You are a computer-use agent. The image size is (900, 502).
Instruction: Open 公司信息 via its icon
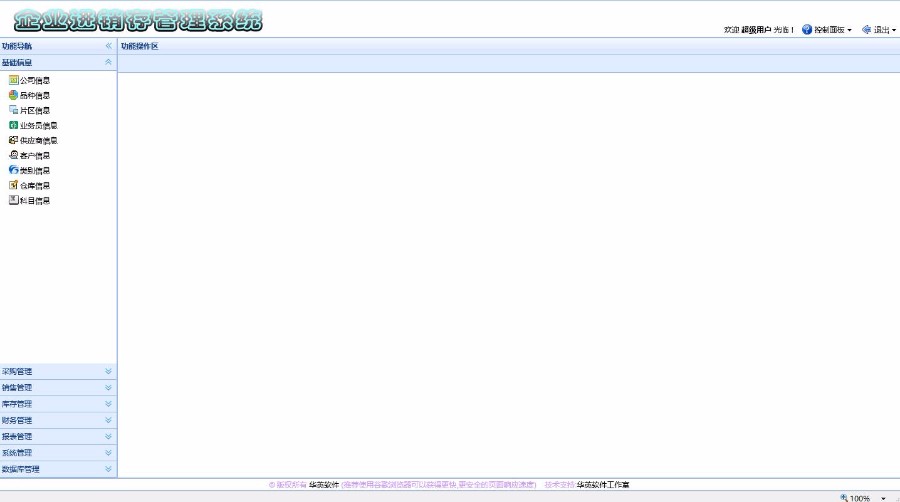point(13,80)
